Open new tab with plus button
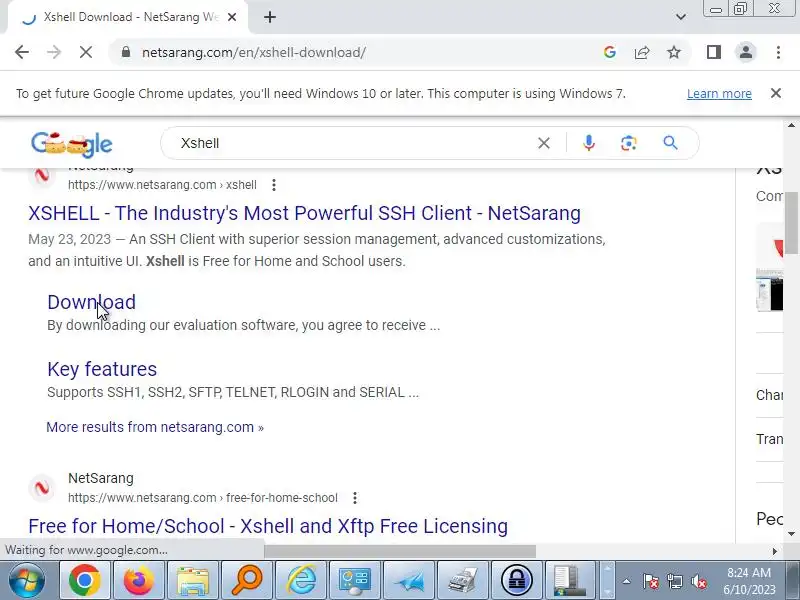Viewport: 800px width, 600px height. click(270, 17)
